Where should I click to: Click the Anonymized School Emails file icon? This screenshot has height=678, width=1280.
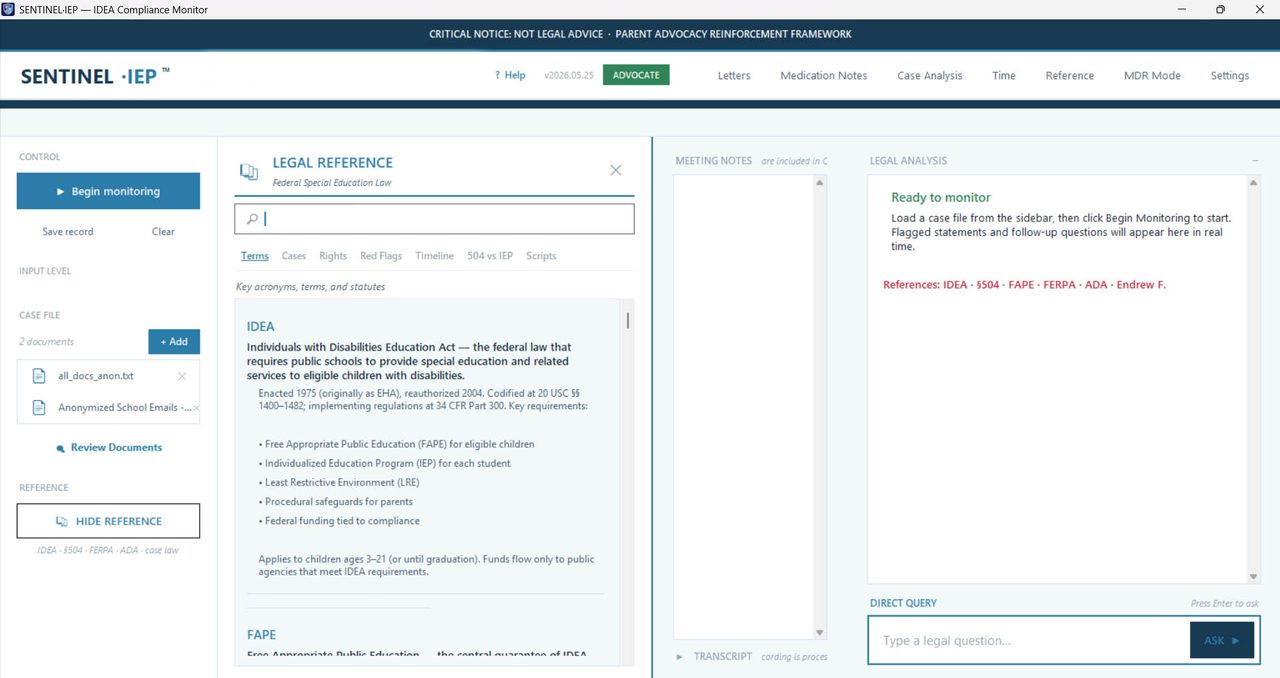[x=39, y=408]
